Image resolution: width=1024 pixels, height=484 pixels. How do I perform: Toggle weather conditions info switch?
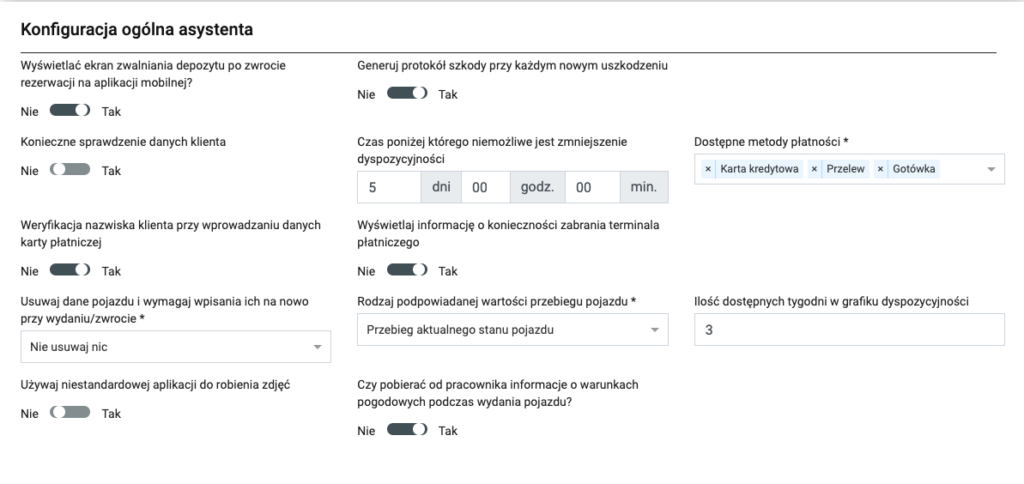(x=407, y=430)
